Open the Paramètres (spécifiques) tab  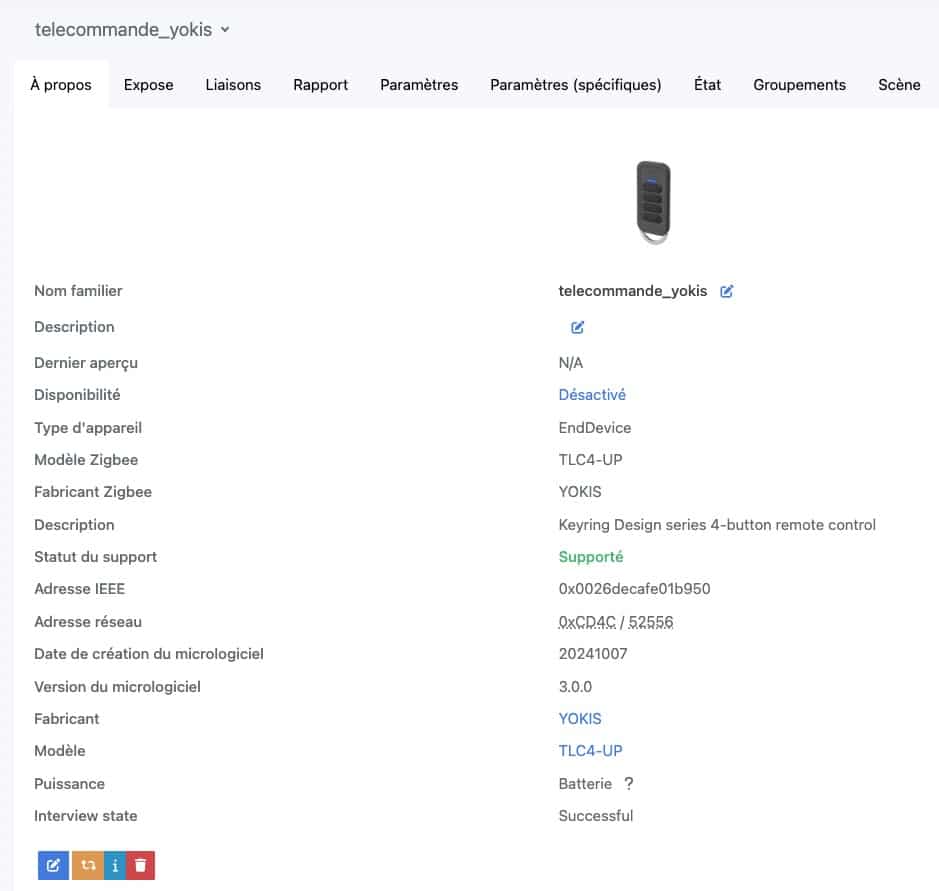pos(575,85)
